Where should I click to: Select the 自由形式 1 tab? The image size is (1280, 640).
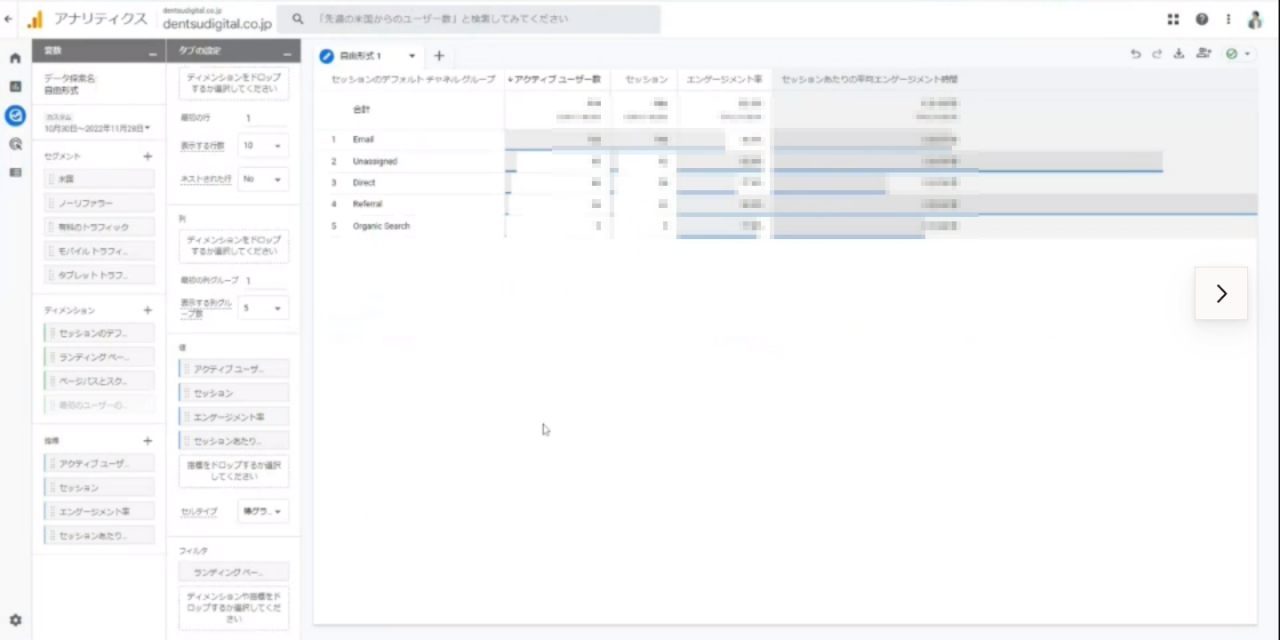[360, 56]
